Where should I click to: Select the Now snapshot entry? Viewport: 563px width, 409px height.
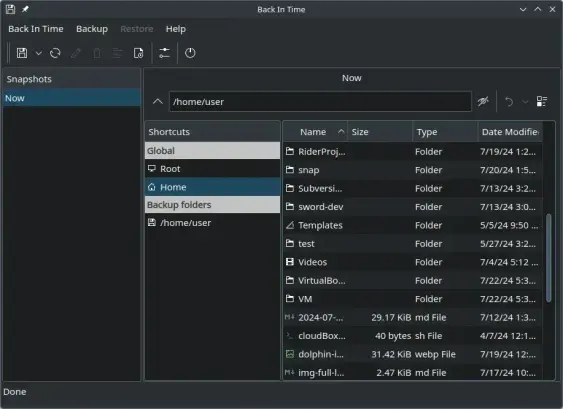coord(72,98)
